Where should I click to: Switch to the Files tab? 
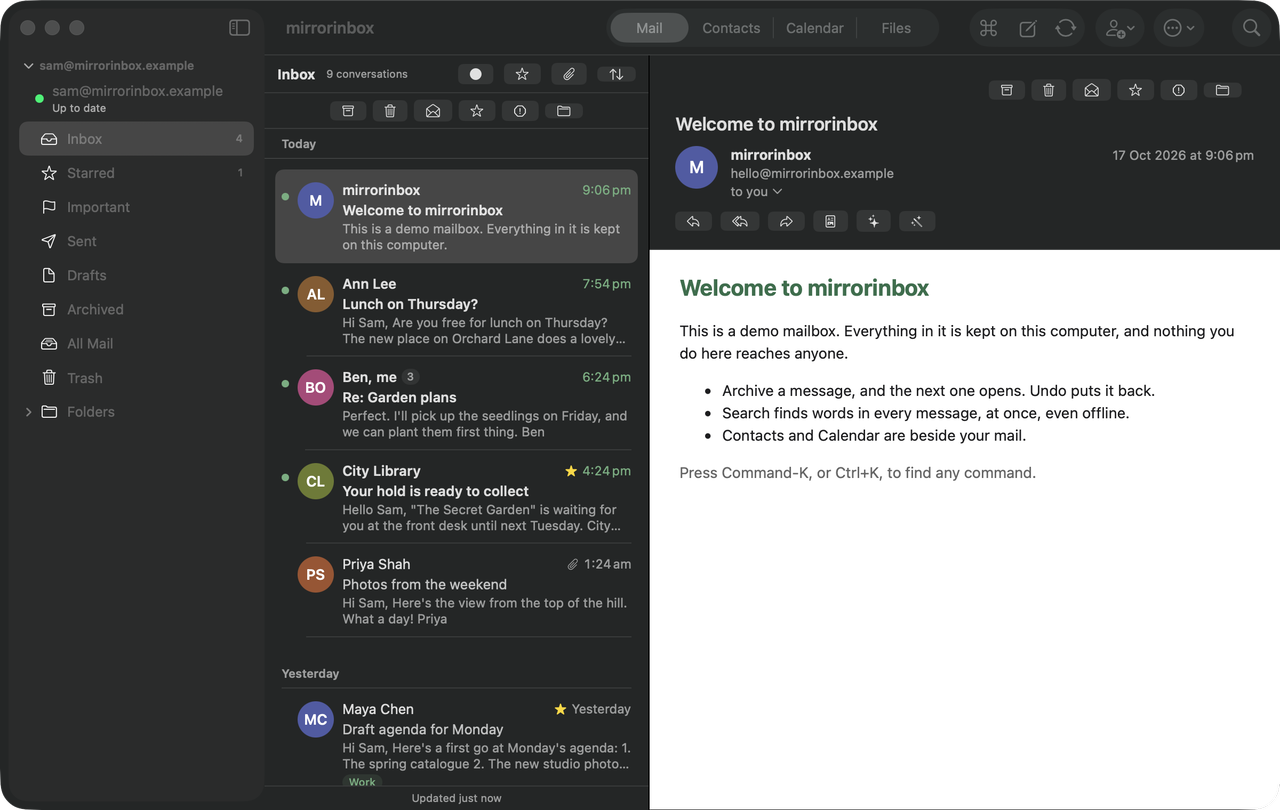pyautogui.click(x=896, y=28)
